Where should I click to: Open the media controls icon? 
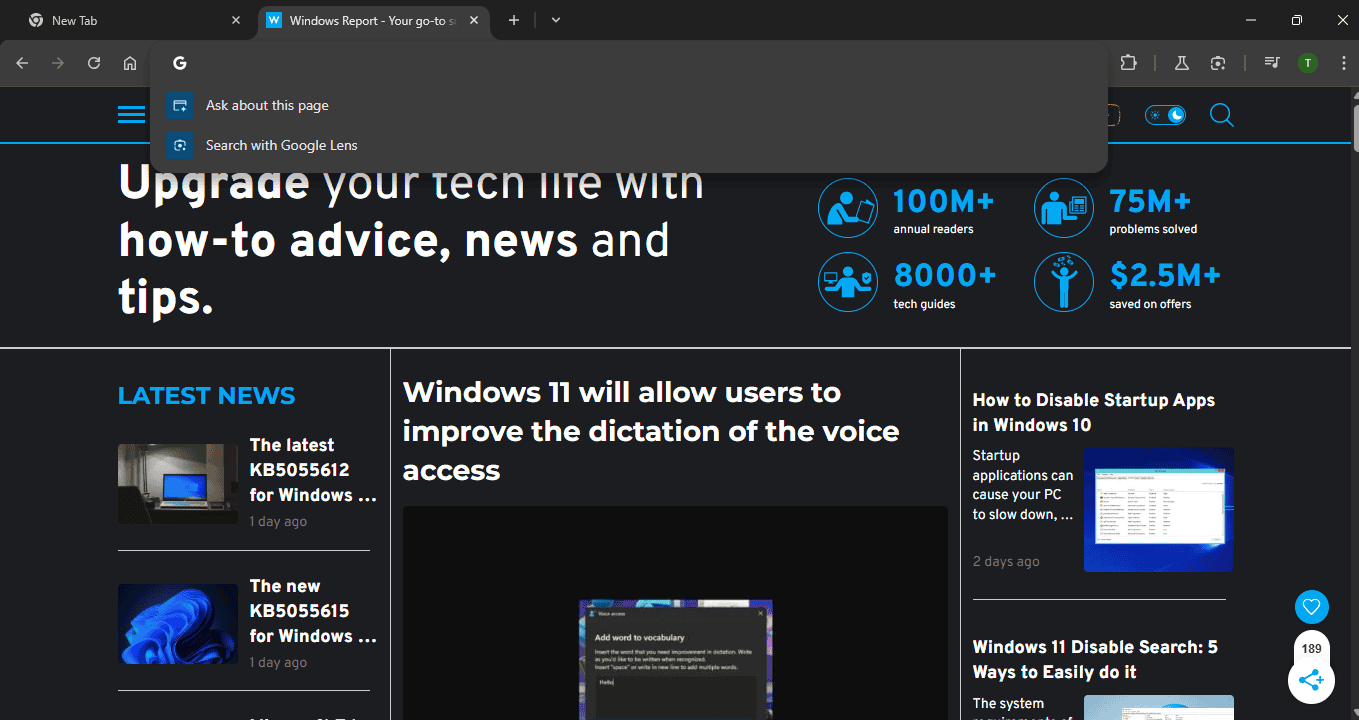(x=1271, y=63)
